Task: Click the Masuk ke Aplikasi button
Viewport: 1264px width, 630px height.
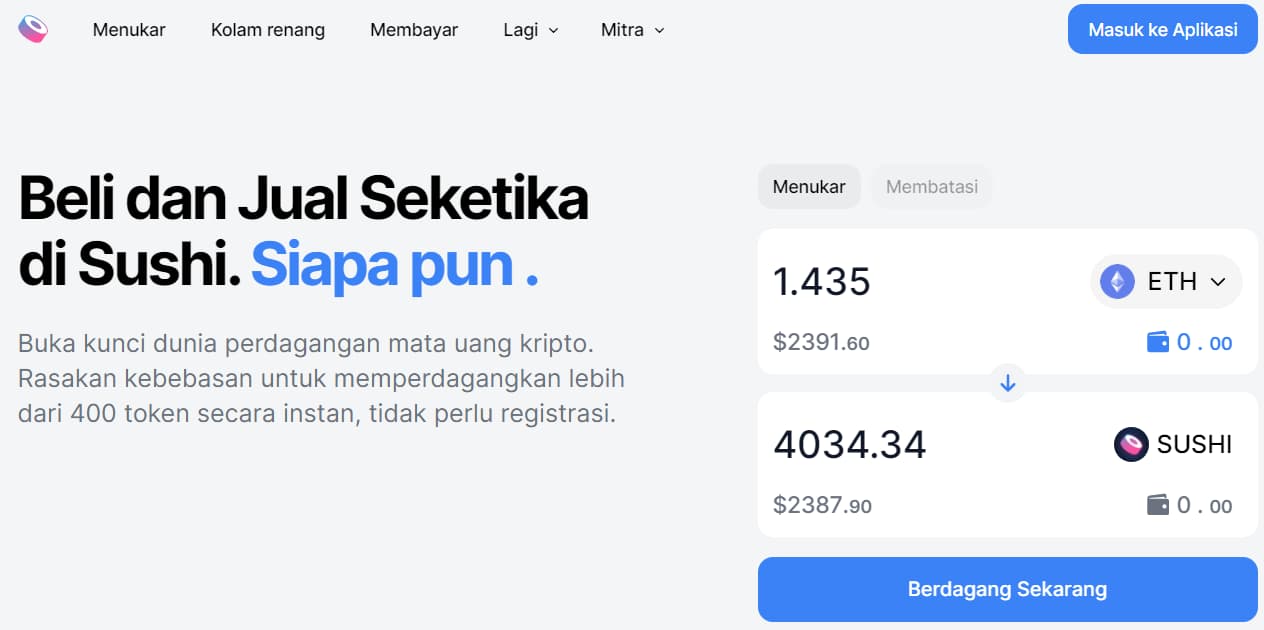Action: pyautogui.click(x=1161, y=29)
